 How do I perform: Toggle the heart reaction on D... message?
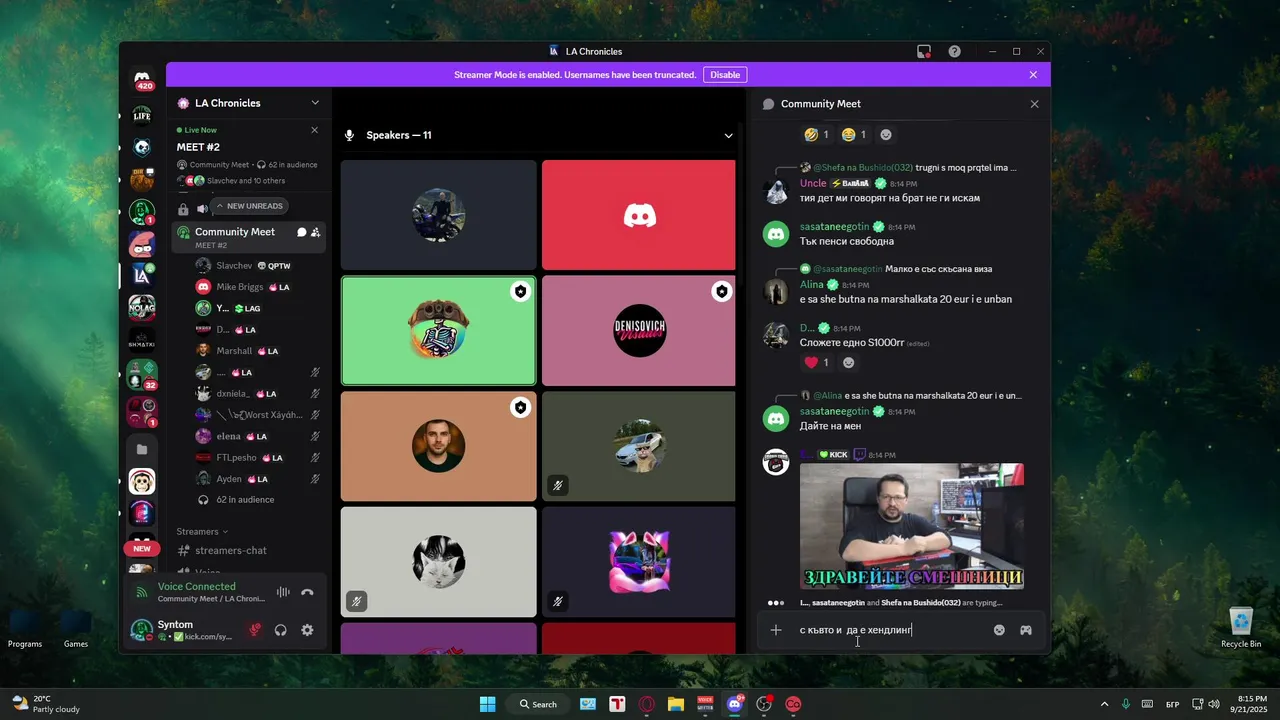tap(817, 363)
